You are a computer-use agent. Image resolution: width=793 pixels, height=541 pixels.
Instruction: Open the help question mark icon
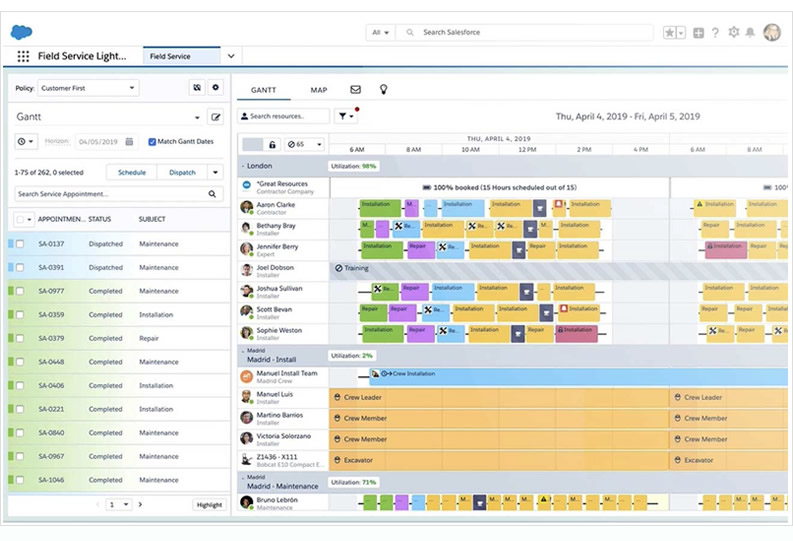tap(715, 33)
